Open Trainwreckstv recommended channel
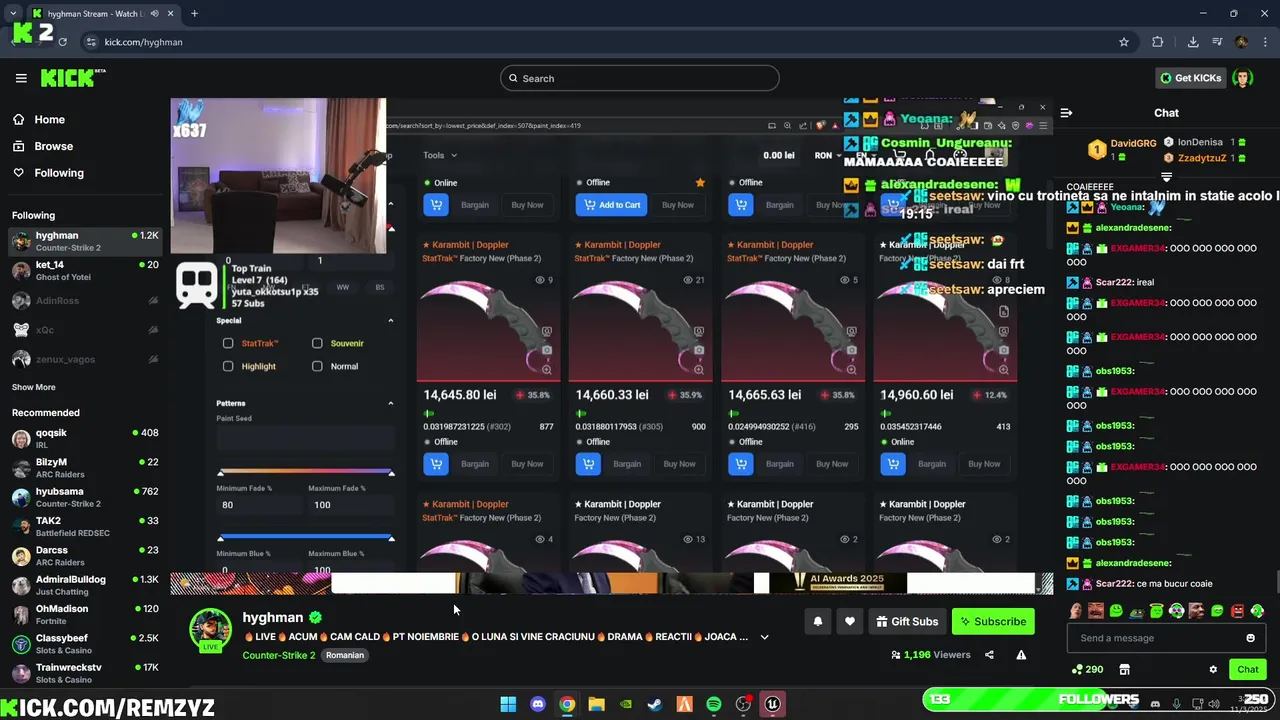This screenshot has height=720, width=1280. [85, 673]
